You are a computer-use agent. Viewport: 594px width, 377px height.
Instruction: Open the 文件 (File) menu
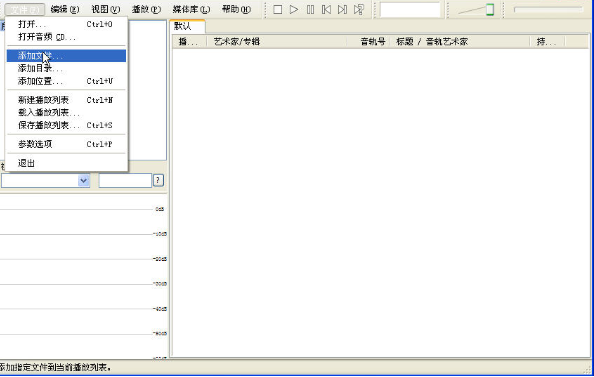coord(25,9)
